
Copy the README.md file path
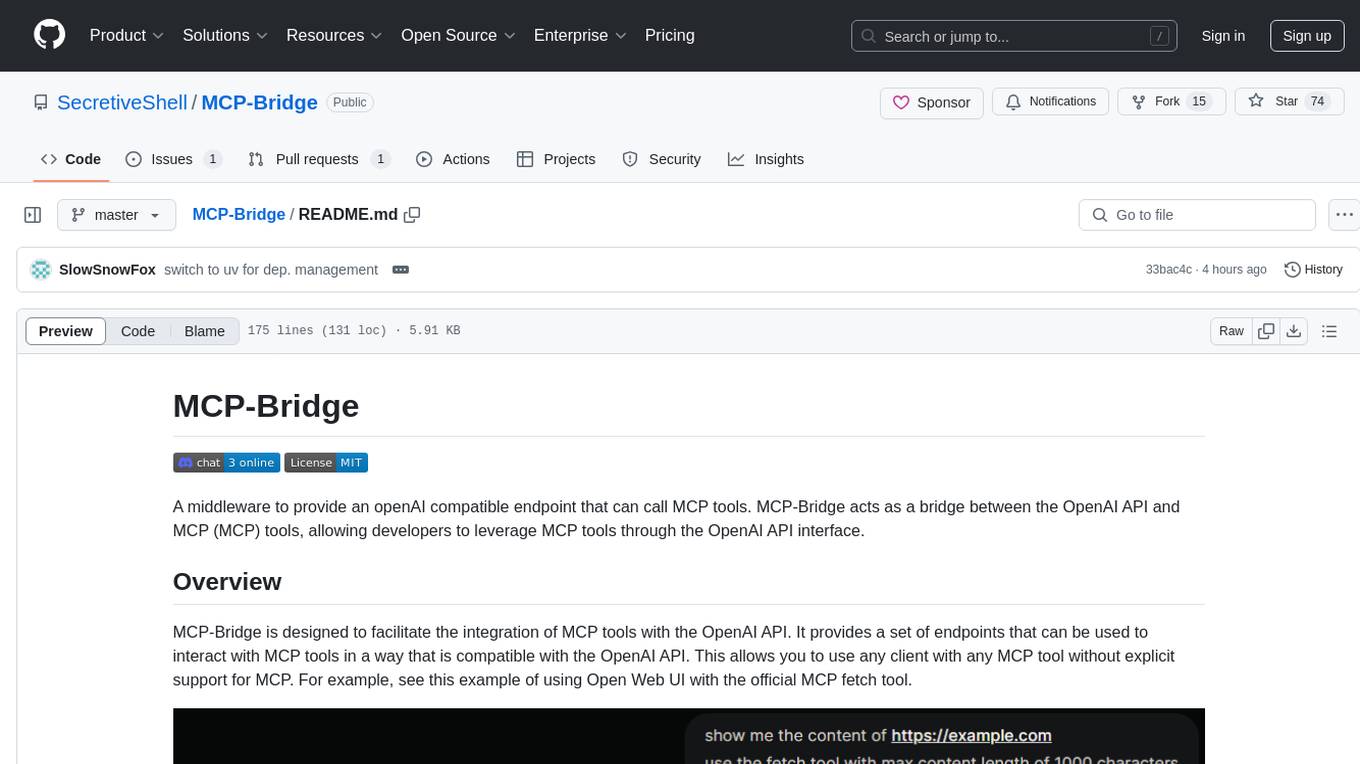click(x=411, y=215)
